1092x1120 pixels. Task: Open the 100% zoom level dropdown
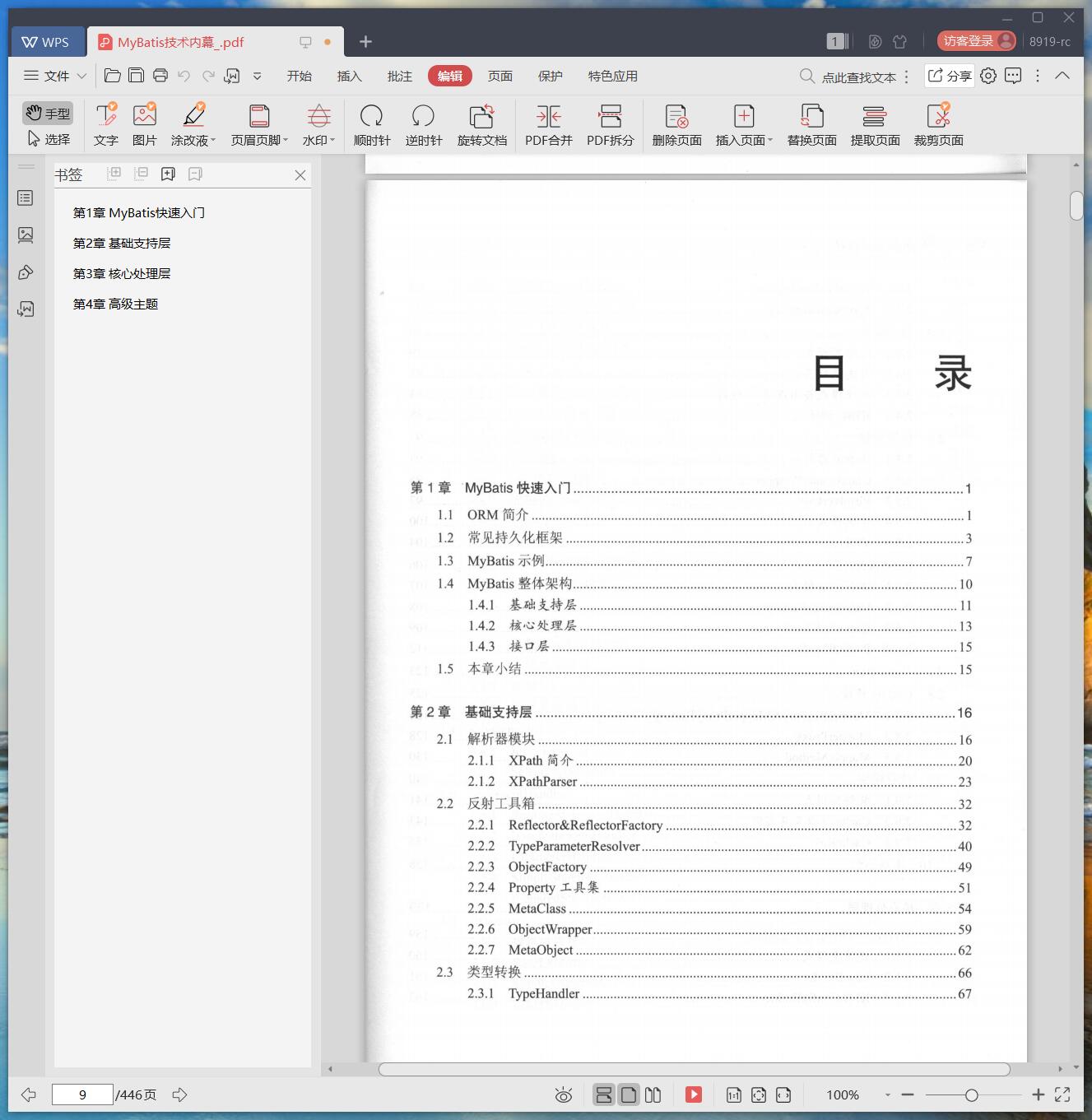888,1094
